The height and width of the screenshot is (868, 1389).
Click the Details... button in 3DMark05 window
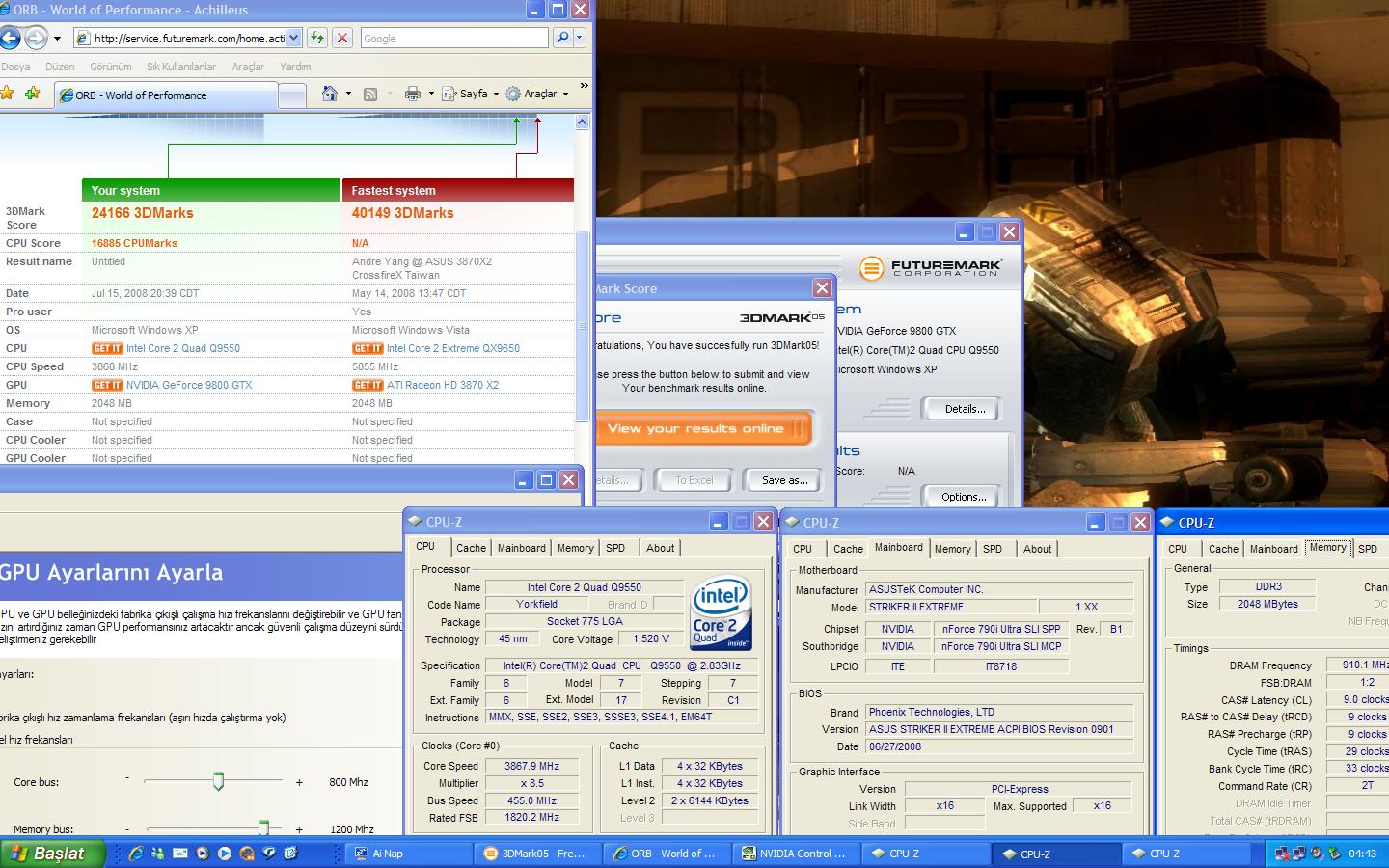click(x=965, y=409)
